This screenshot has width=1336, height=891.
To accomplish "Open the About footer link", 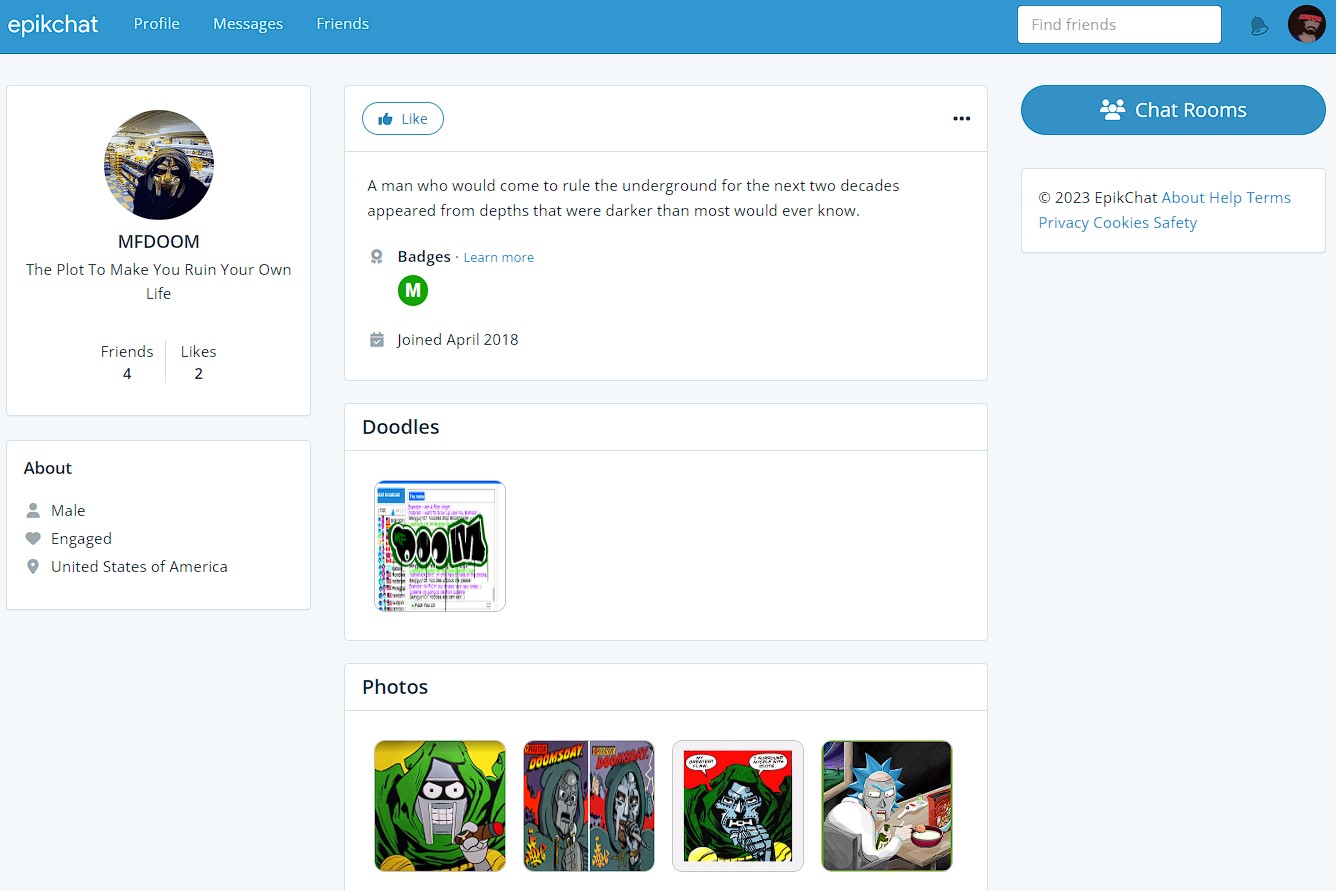I will click(x=1183, y=198).
